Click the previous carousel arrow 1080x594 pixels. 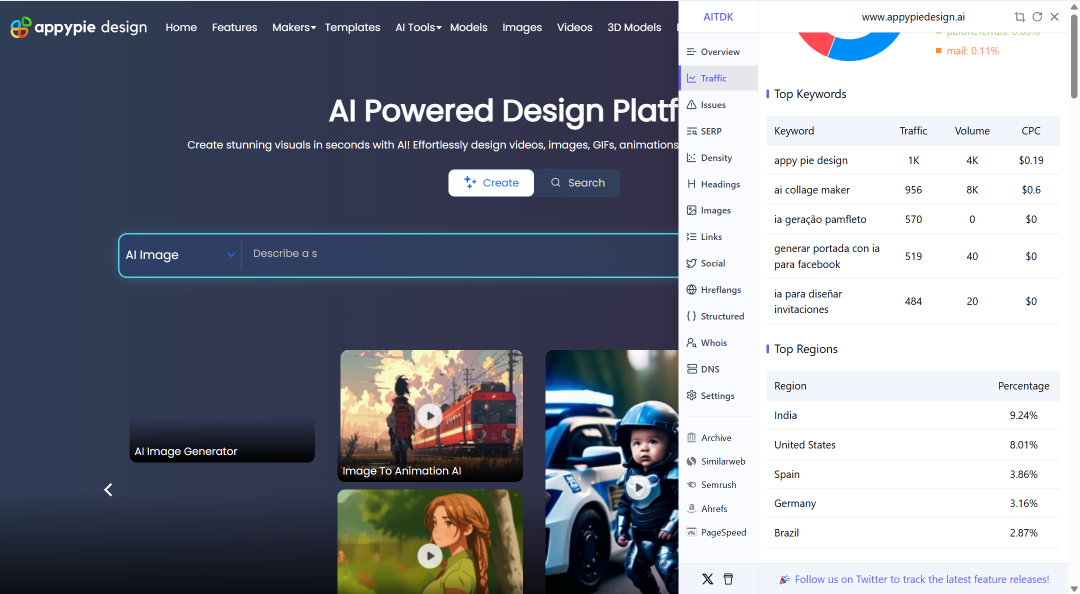(x=108, y=490)
